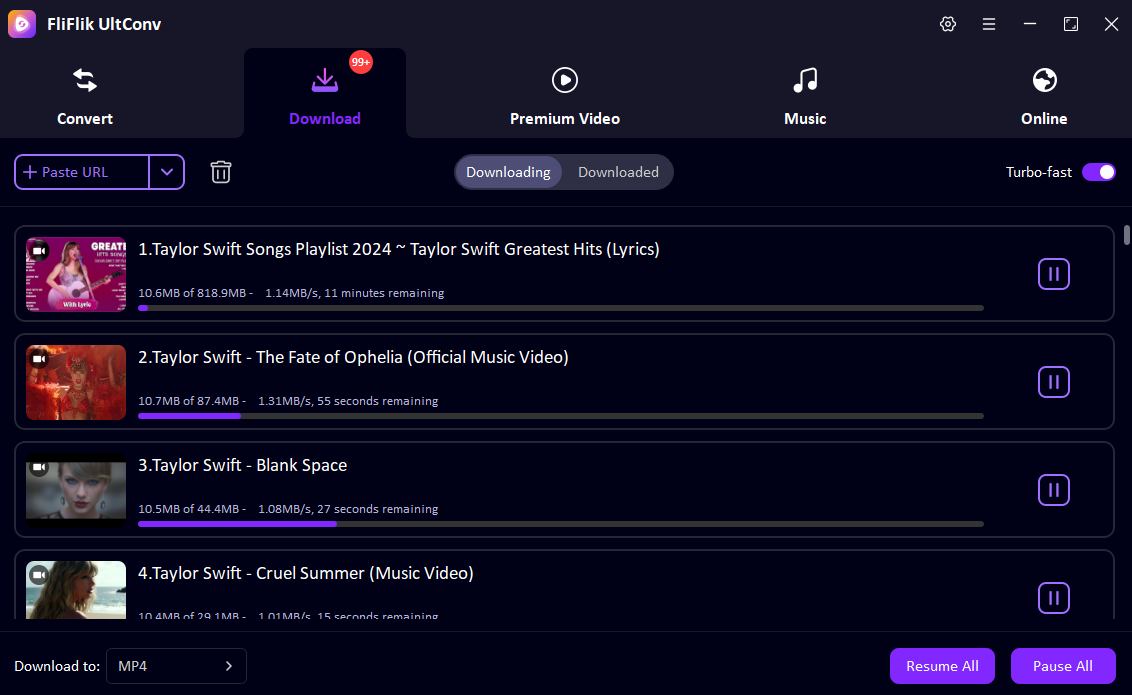
Task: Select the Downloading view
Action: coord(508,172)
